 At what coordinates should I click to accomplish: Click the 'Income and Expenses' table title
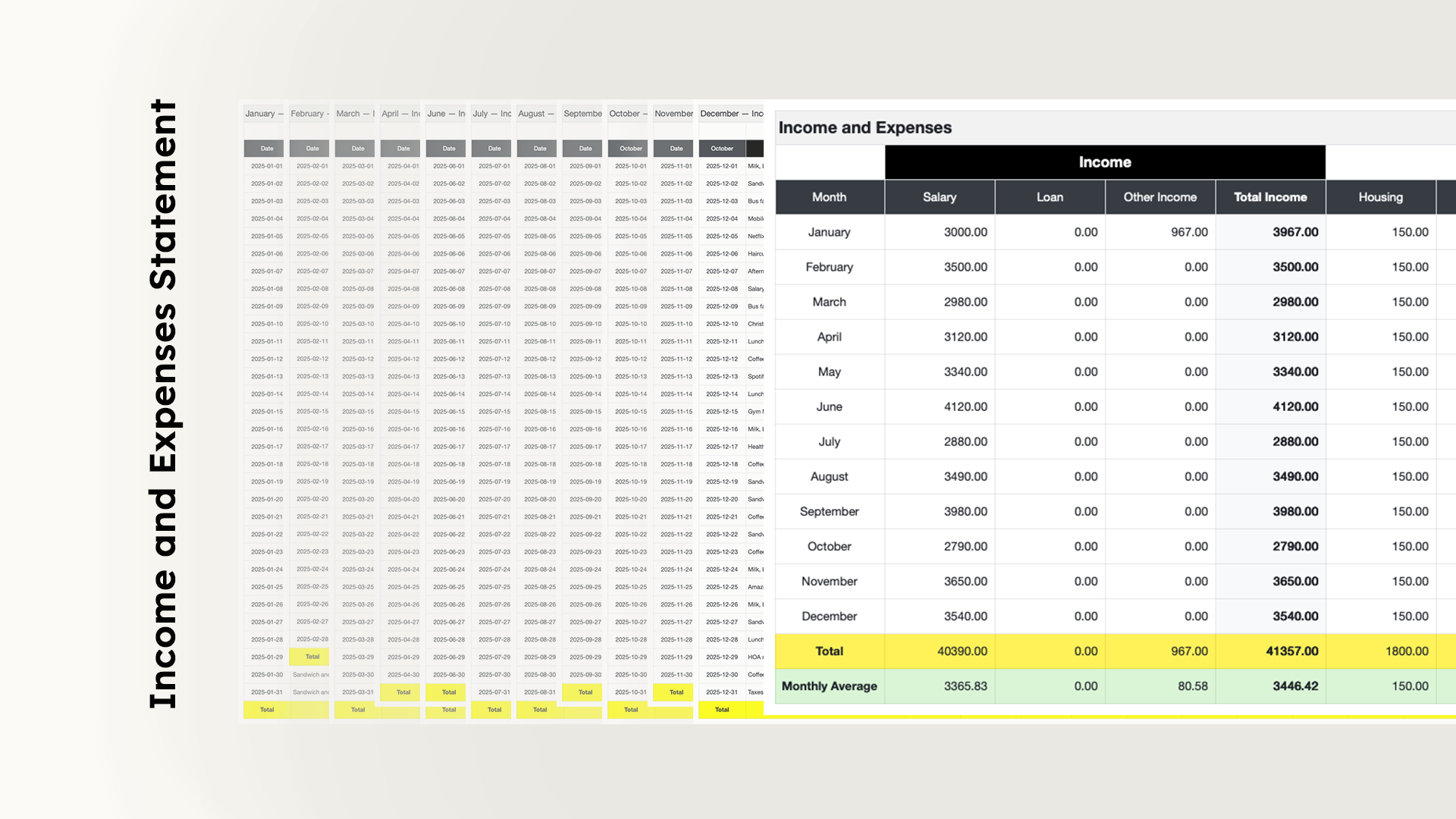[x=864, y=127]
